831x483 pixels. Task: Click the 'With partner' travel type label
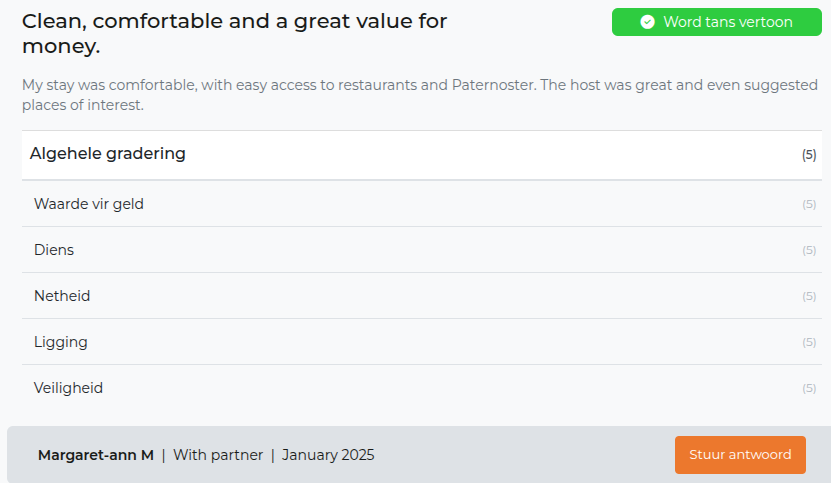click(x=218, y=455)
